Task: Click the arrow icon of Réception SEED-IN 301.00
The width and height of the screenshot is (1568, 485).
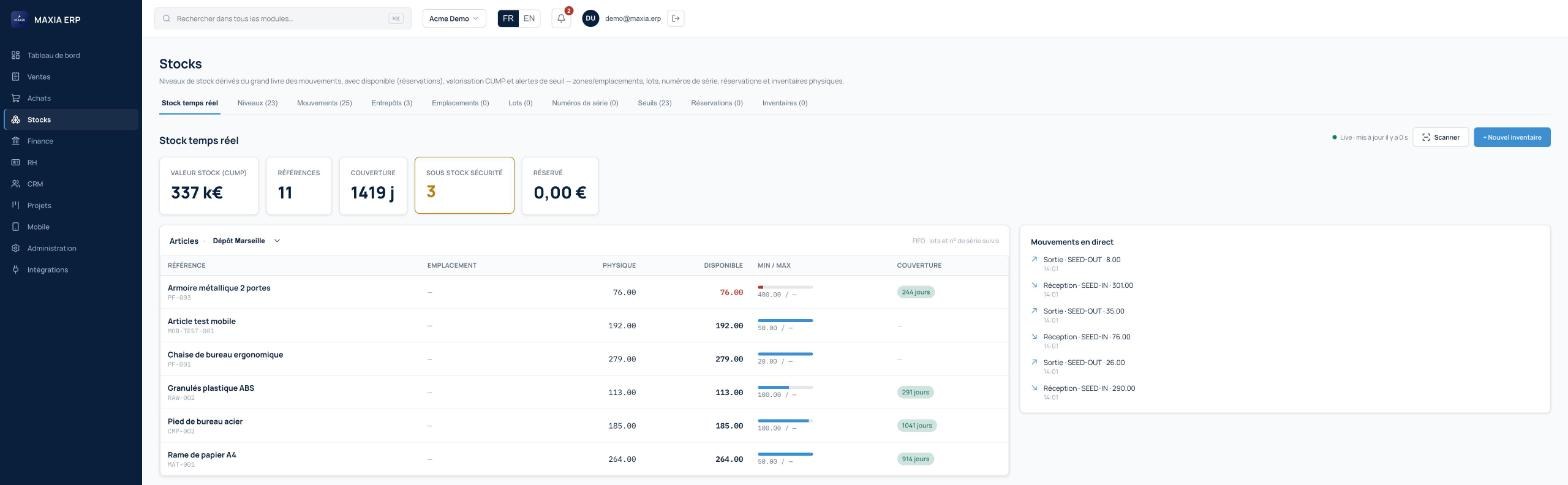Action: pyautogui.click(x=1035, y=285)
